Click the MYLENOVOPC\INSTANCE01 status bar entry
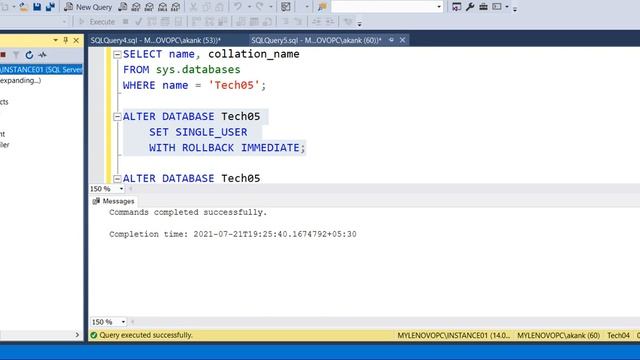 [x=453, y=335]
